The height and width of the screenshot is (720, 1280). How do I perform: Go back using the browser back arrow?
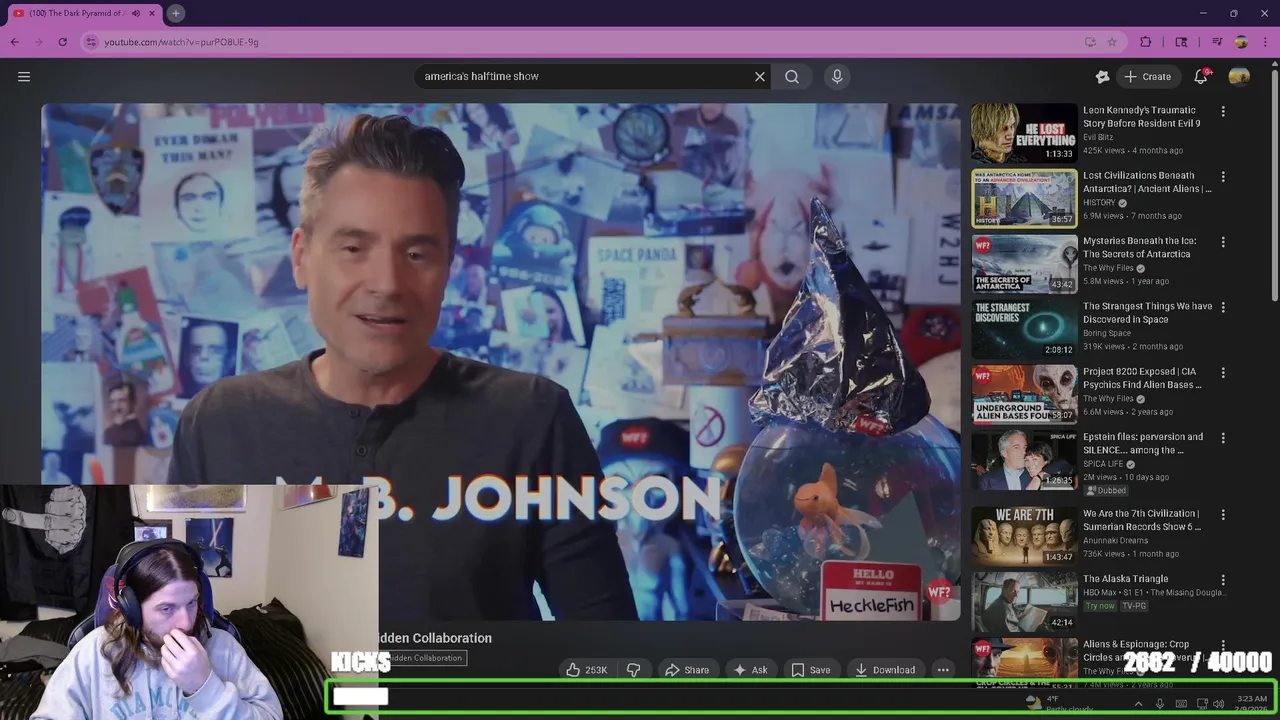(x=14, y=42)
